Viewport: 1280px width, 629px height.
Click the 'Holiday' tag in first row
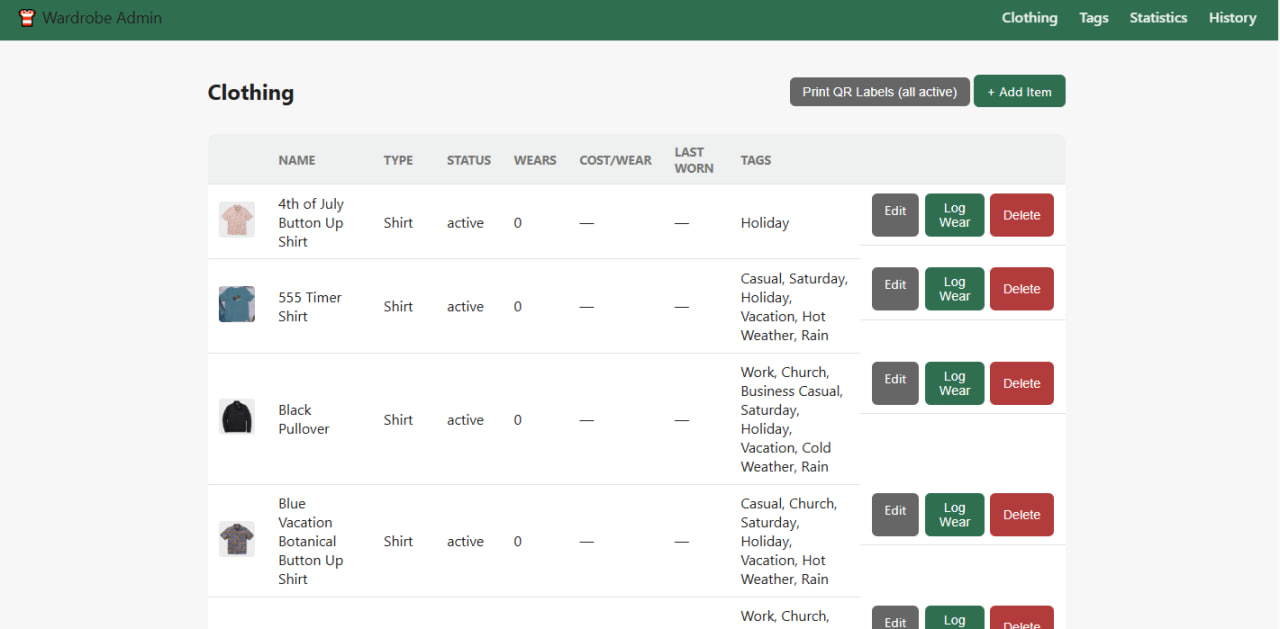coord(765,223)
